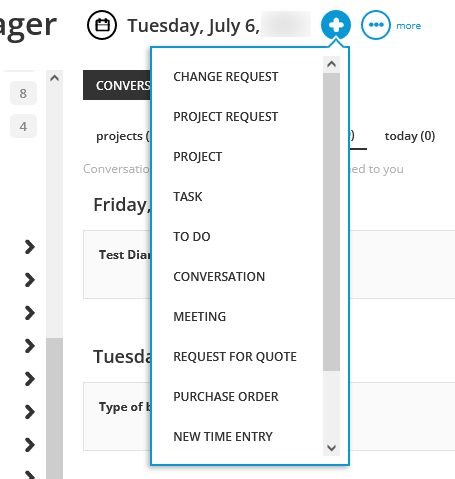Screen dimensions: 455x479
Task: Select CHANGE REQUEST from the menu
Action: coord(226,77)
